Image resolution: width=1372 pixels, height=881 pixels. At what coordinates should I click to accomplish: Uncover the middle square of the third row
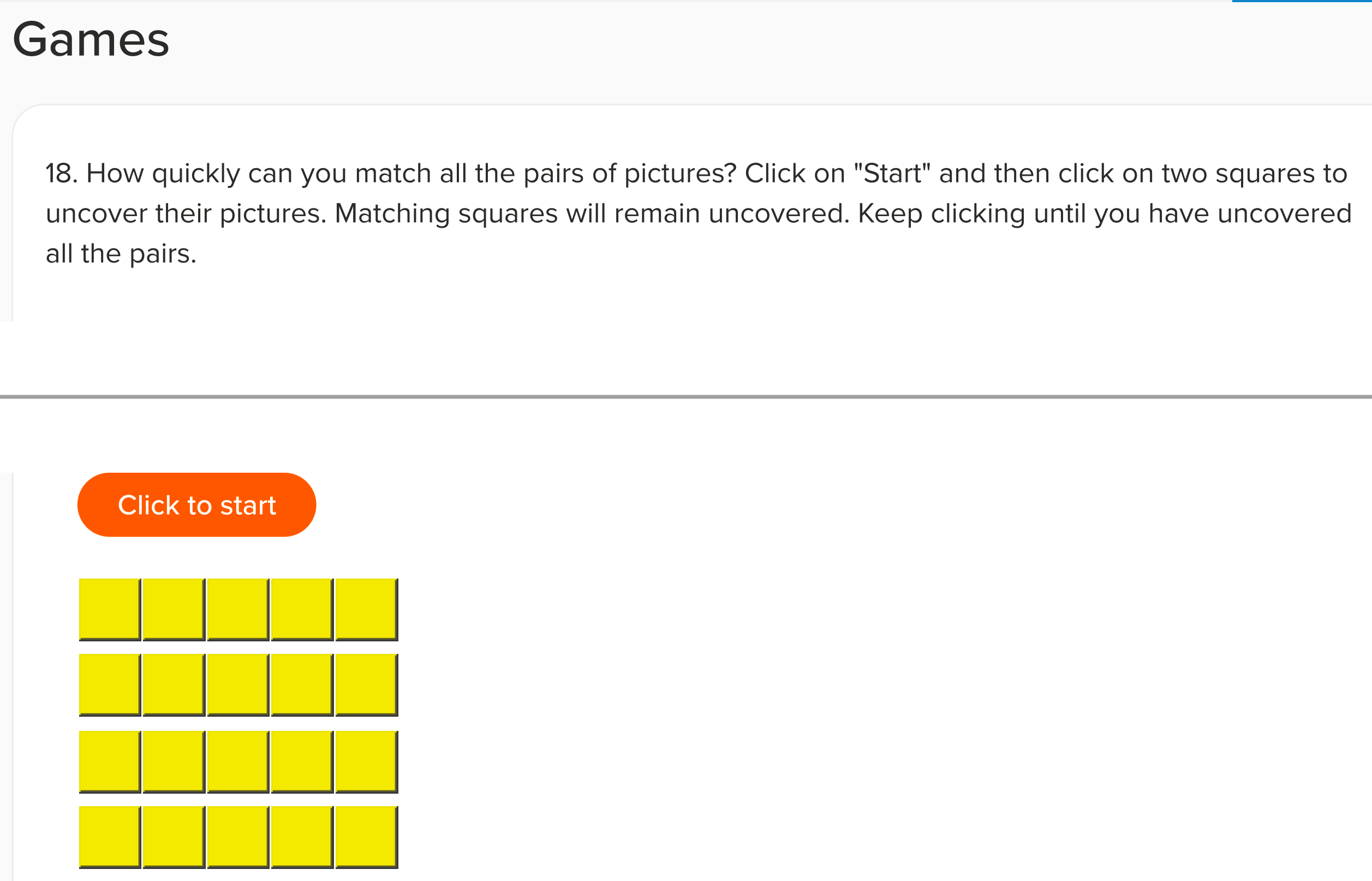pyautogui.click(x=237, y=761)
